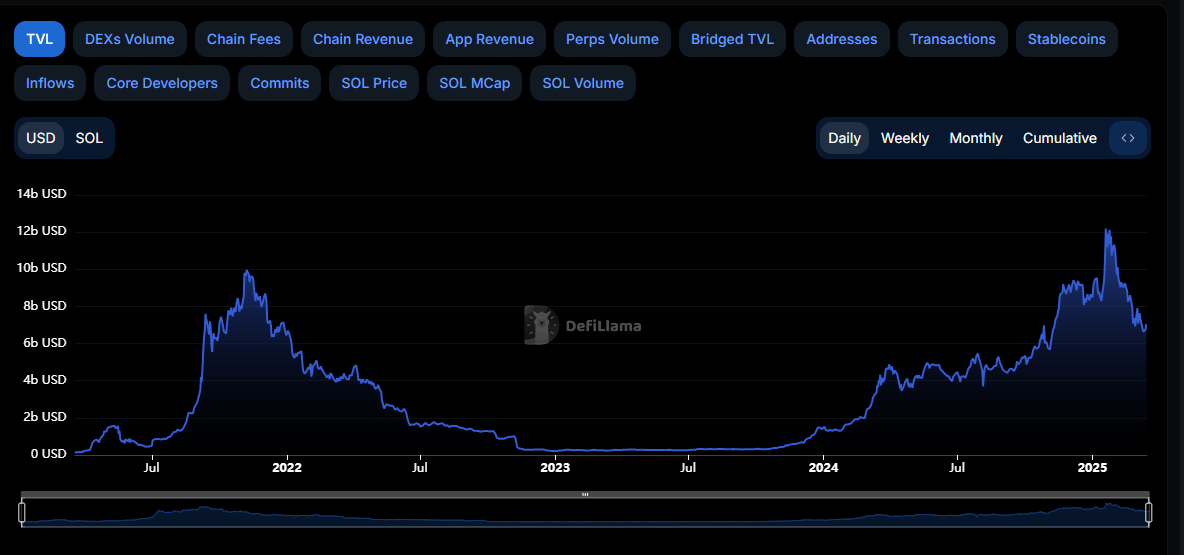This screenshot has height=555, width=1184.
Task: Select the TVL metric chip
Action: [39, 39]
